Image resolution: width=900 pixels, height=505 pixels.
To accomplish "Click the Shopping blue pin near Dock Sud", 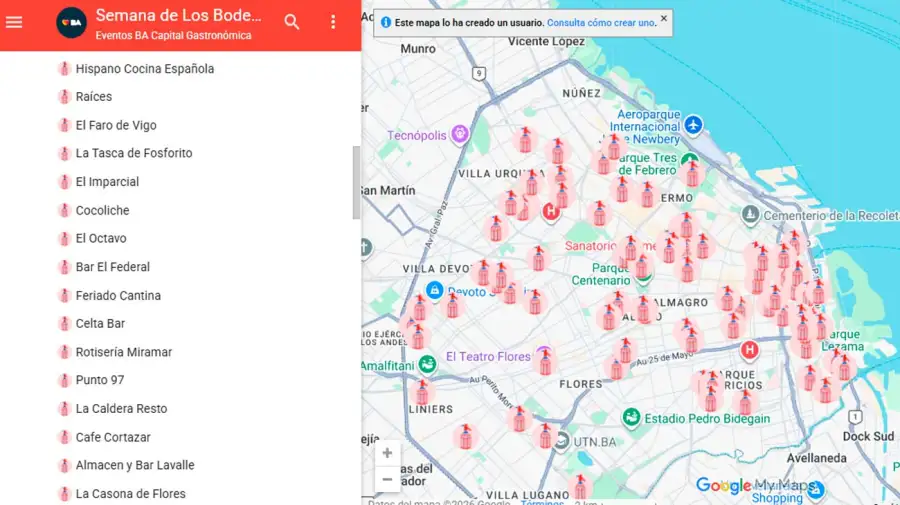I will [816, 490].
